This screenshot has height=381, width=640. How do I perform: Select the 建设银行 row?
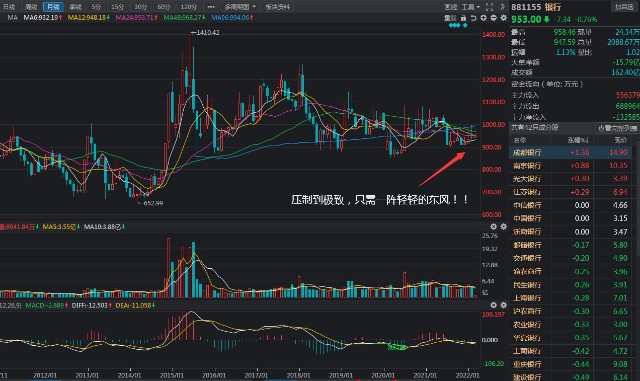[x=570, y=377]
